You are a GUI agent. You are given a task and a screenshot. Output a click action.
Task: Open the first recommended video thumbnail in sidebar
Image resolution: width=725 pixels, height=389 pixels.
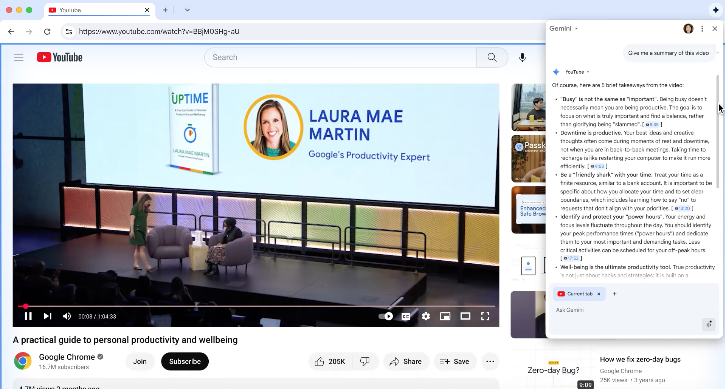528,107
